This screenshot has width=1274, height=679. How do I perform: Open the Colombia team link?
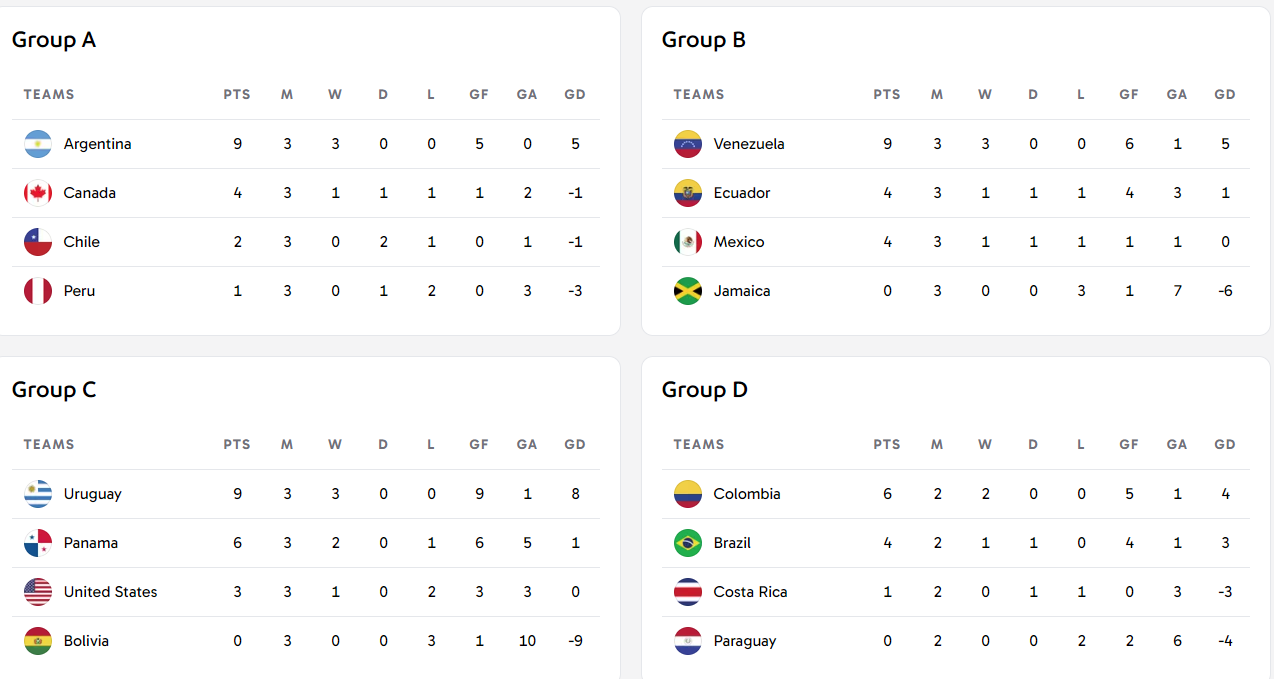746,494
